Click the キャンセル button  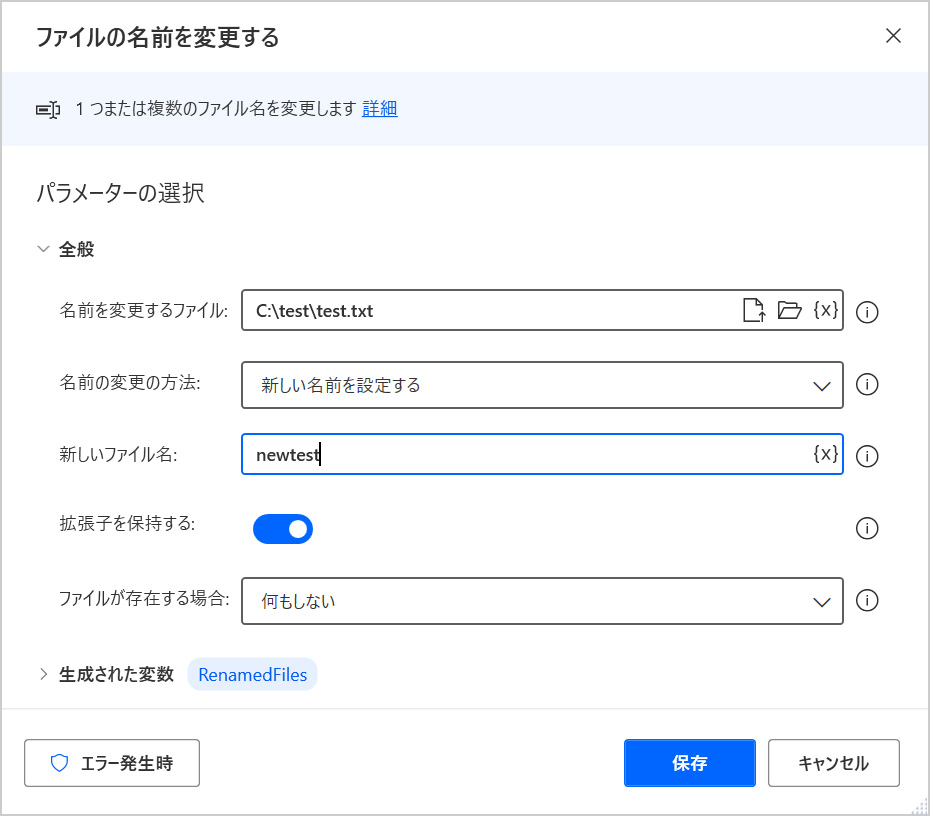[x=833, y=763]
